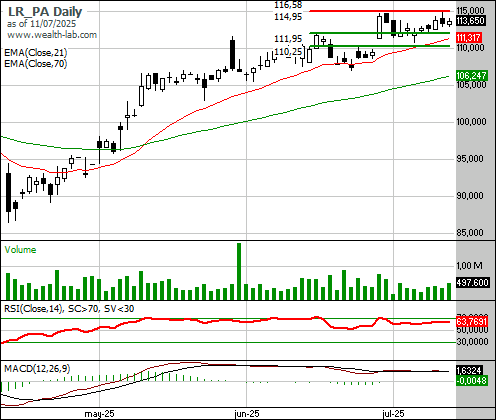This screenshot has width=496, height=420.
Task: Click the 90,000 price axis label
Action: point(470,196)
